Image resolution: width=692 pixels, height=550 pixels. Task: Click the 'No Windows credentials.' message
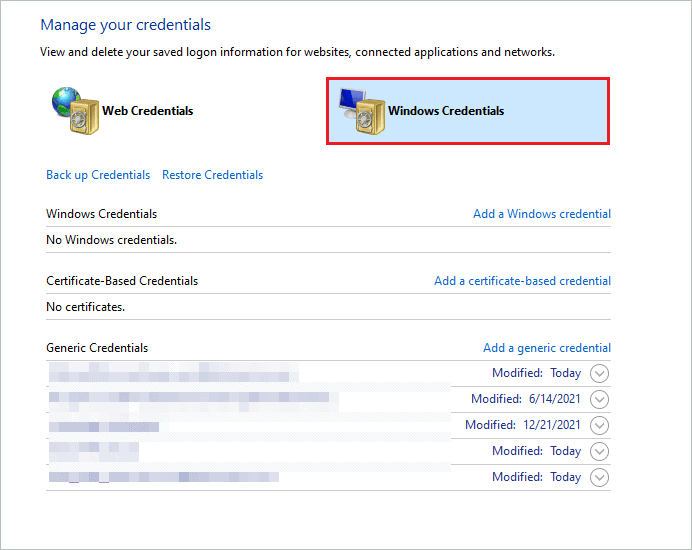coord(111,240)
